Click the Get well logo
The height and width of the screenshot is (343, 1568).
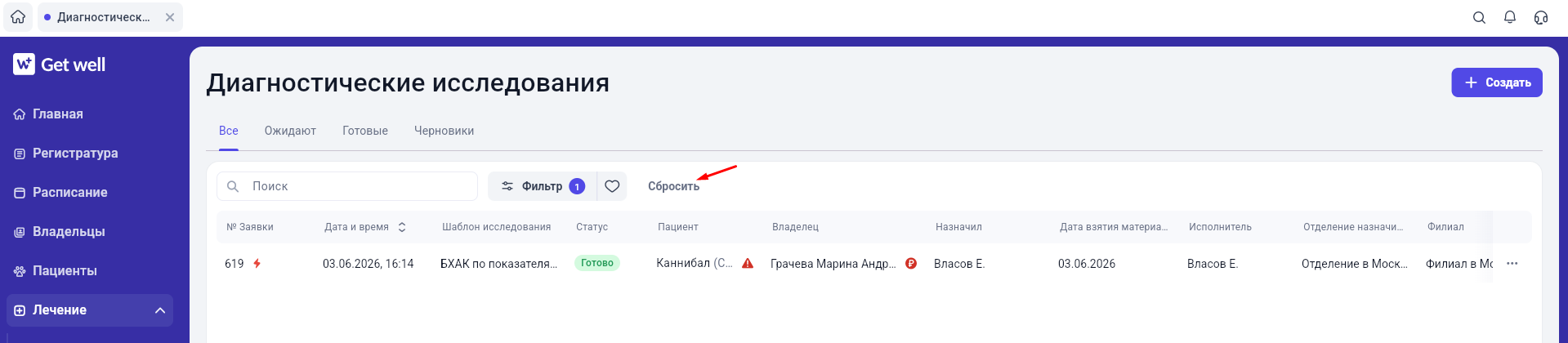point(60,65)
